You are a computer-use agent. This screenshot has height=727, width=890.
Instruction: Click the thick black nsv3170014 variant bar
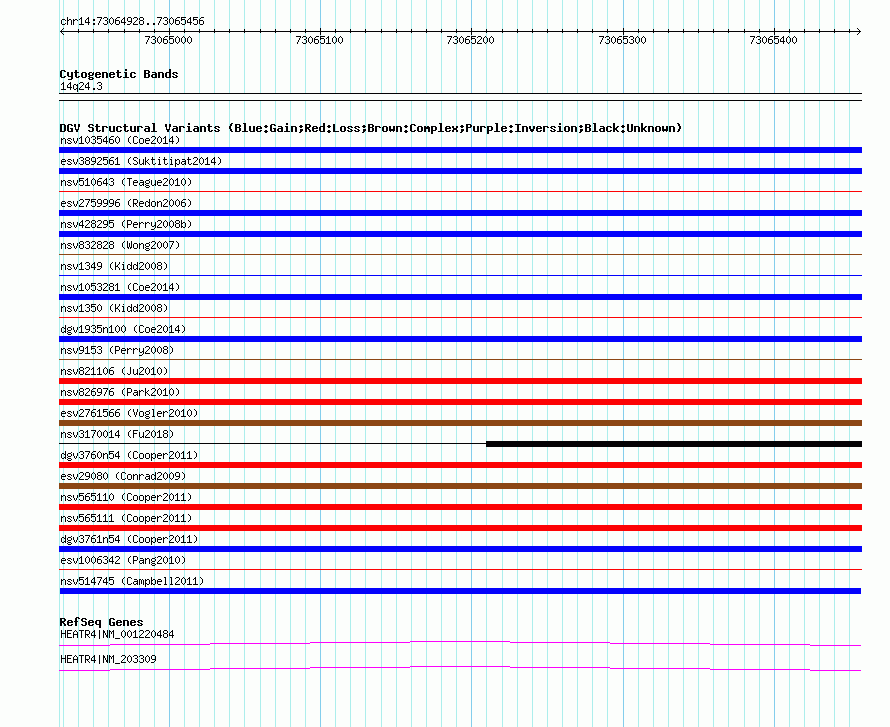674,444
